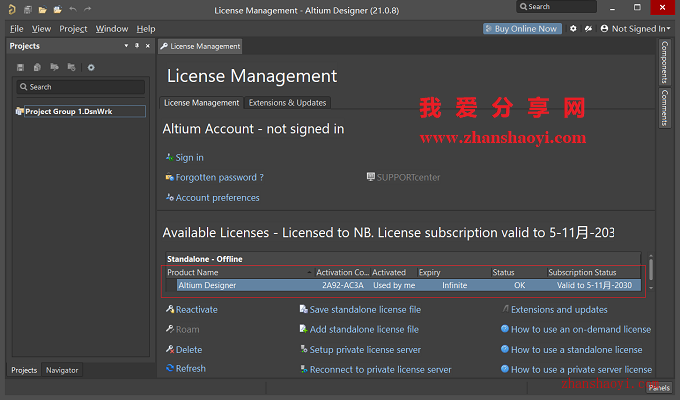Click Forgotten password link
The width and height of the screenshot is (680, 400).
tap(219, 177)
